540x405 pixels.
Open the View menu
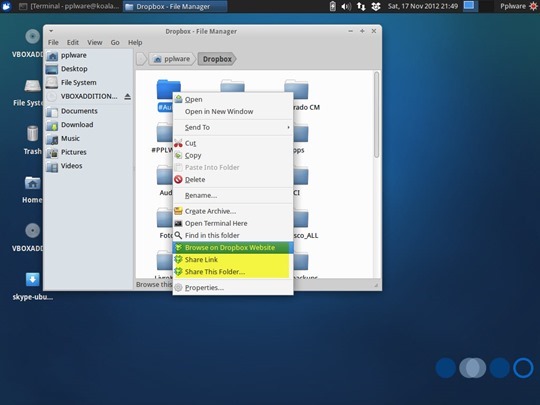pyautogui.click(x=95, y=42)
